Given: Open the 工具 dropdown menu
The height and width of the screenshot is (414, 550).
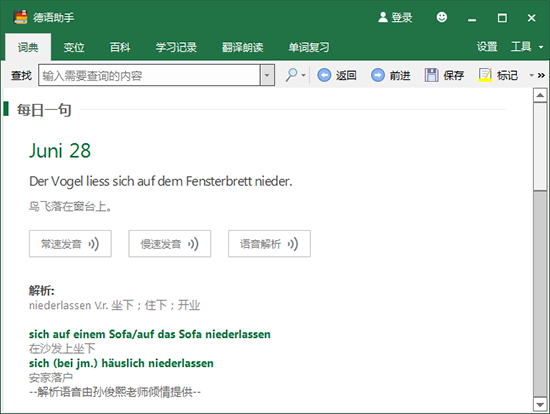Looking at the screenshot, I should (526, 47).
